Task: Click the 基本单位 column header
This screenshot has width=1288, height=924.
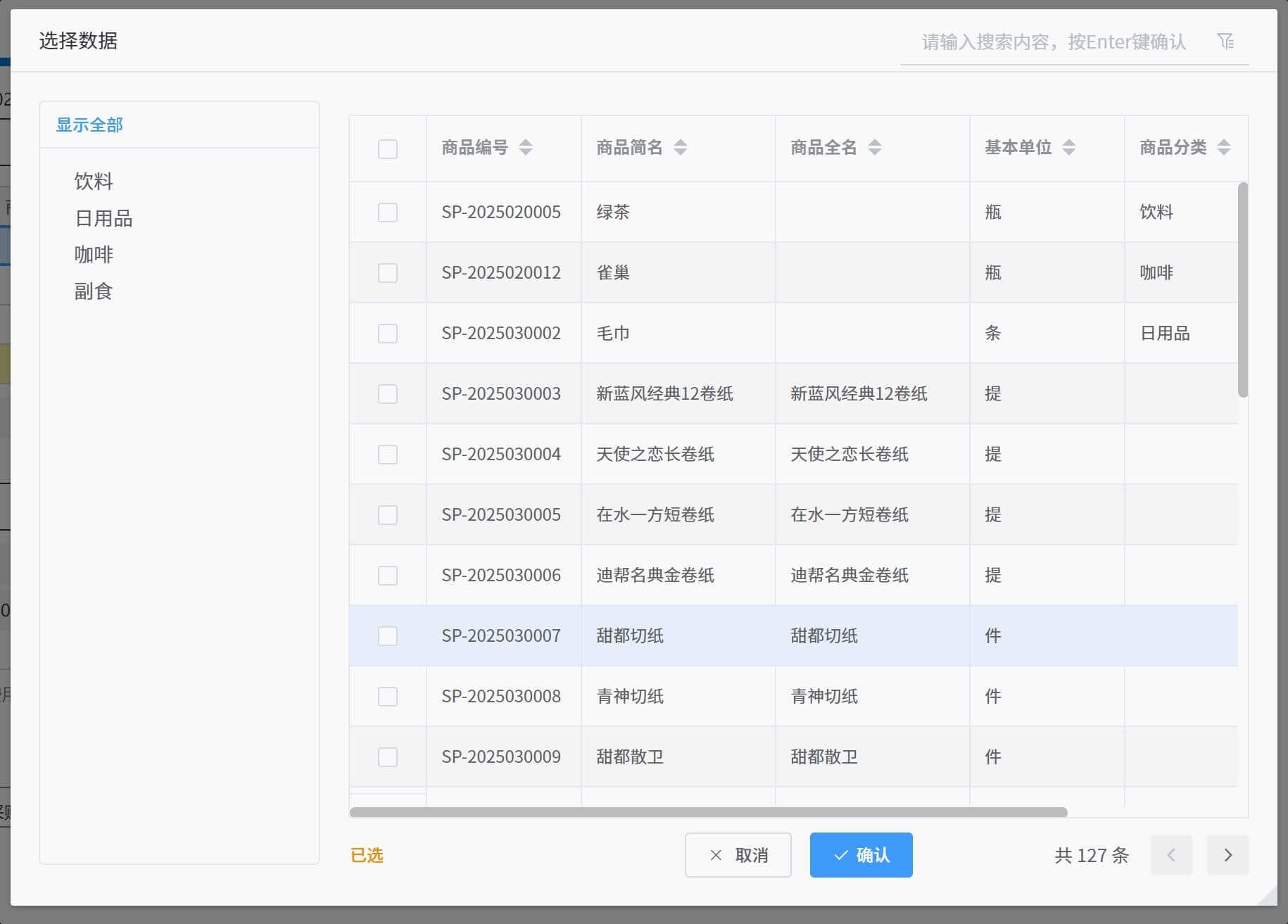Action: point(1047,148)
